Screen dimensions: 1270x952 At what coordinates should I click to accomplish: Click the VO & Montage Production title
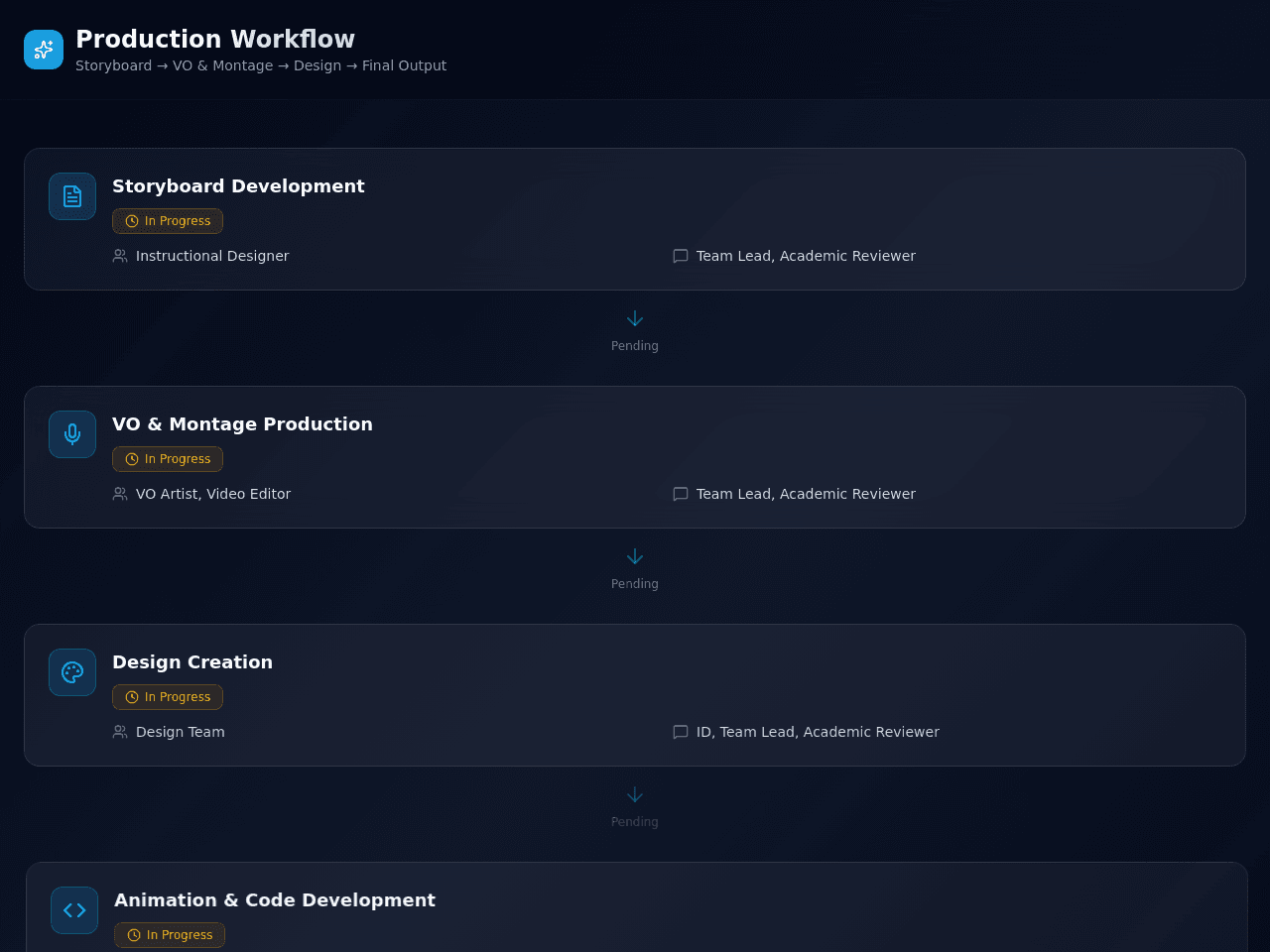point(242,424)
